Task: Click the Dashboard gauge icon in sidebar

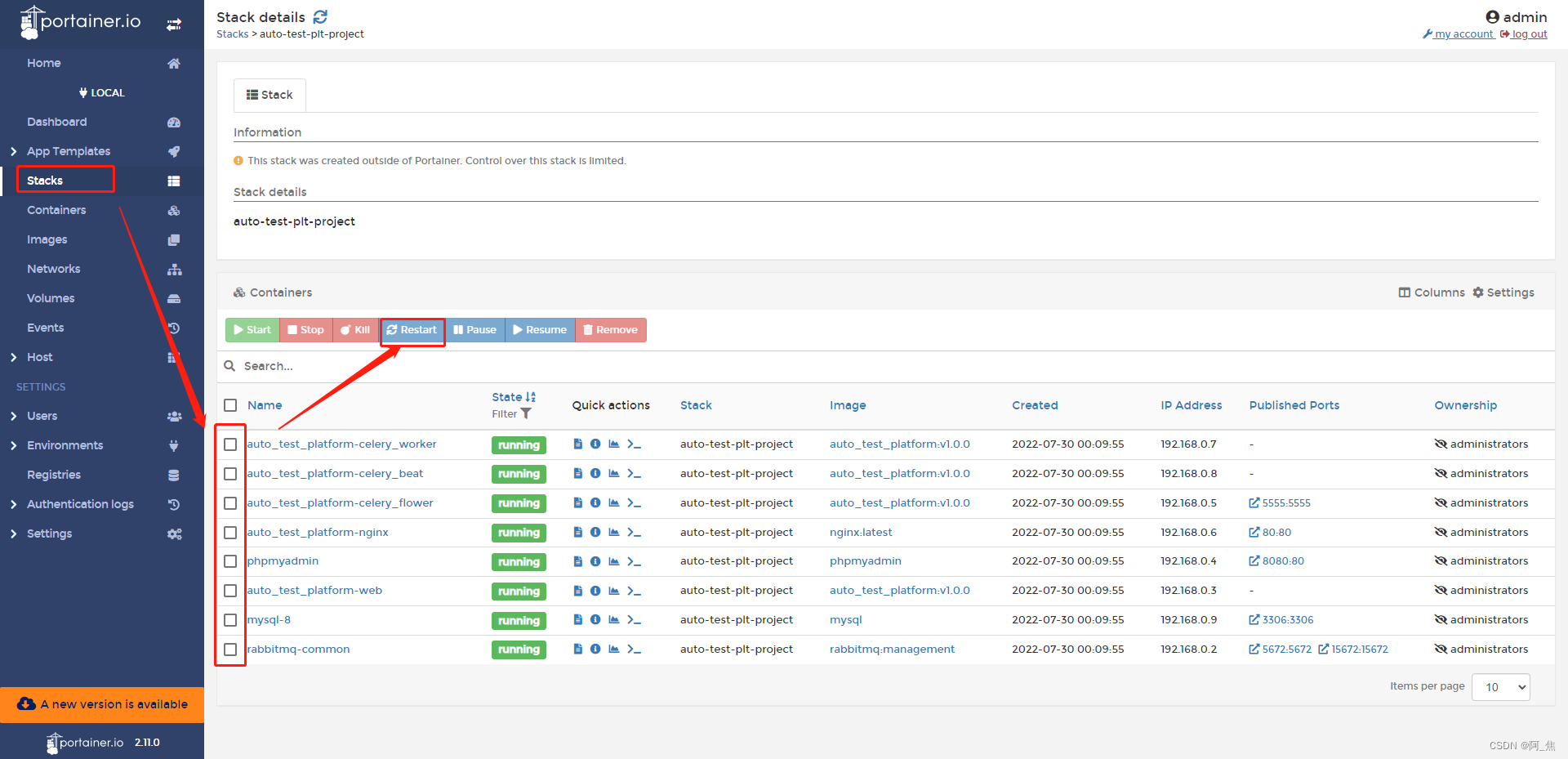Action: click(174, 122)
